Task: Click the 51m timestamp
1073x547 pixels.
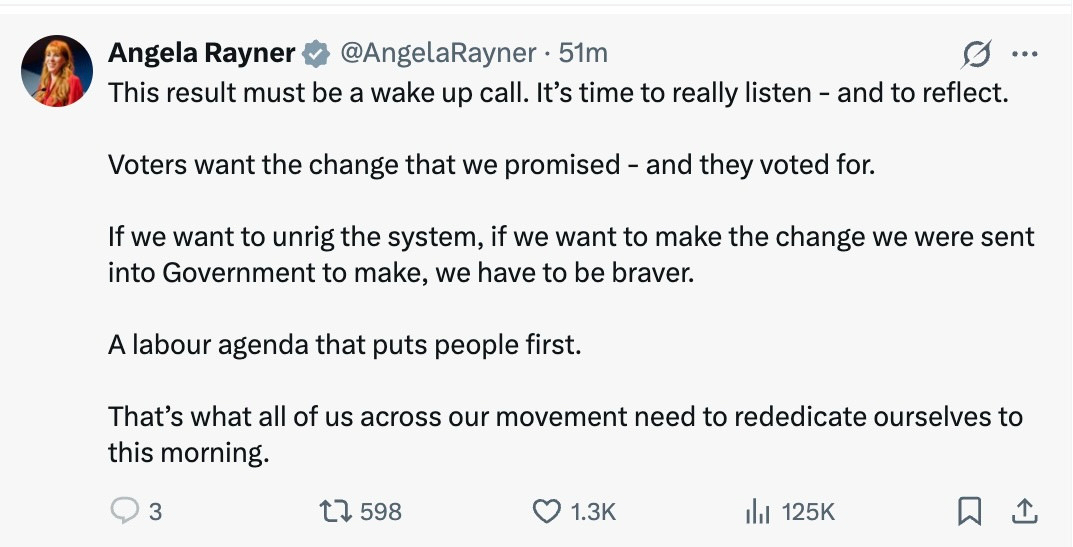Action: tap(584, 53)
